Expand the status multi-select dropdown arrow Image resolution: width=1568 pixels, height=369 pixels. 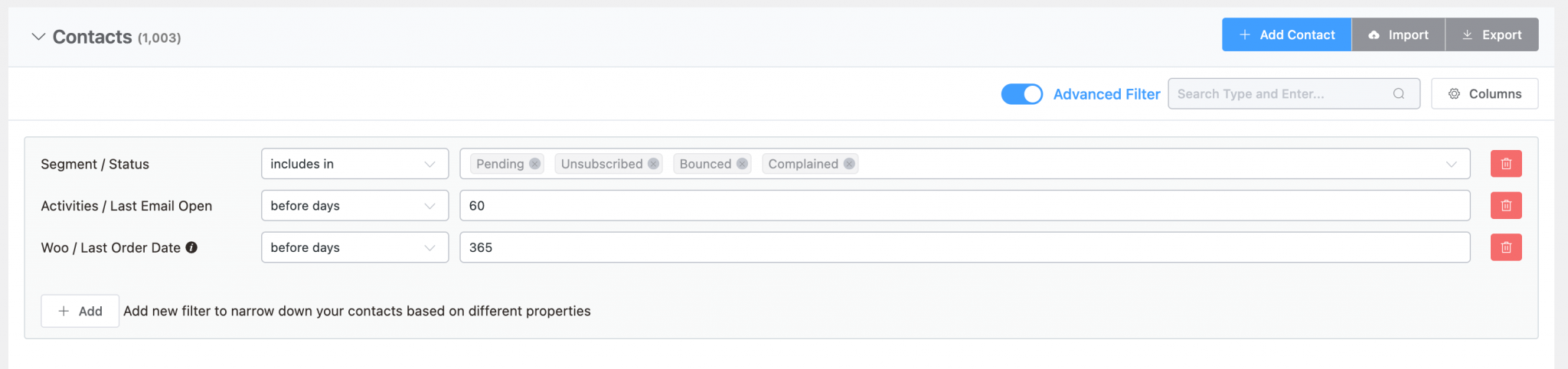[1451, 164]
